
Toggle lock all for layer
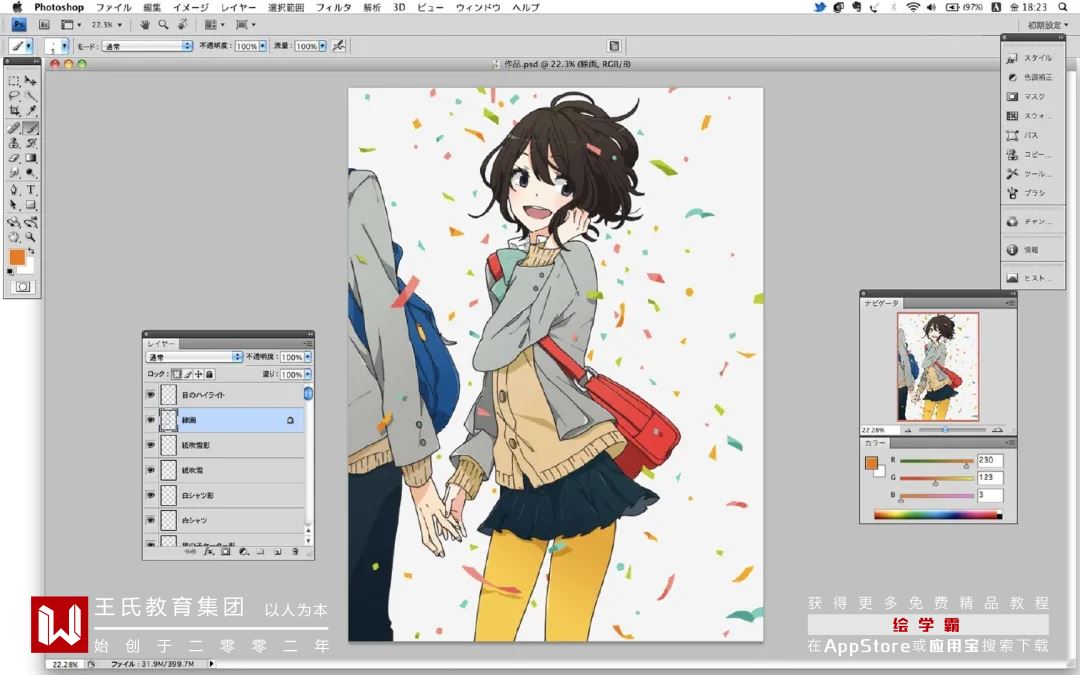(209, 374)
